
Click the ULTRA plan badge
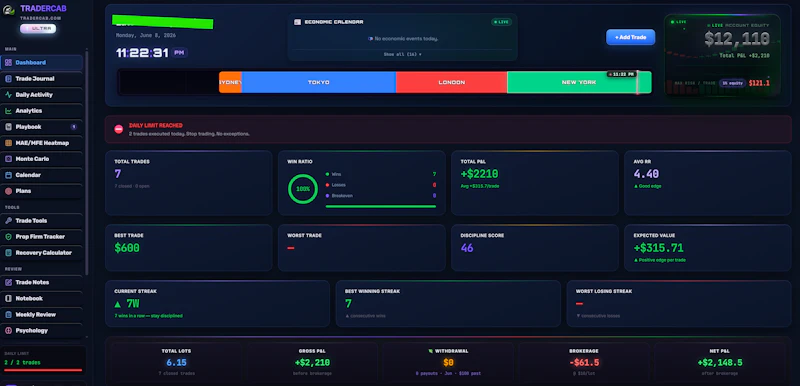[x=38, y=29]
